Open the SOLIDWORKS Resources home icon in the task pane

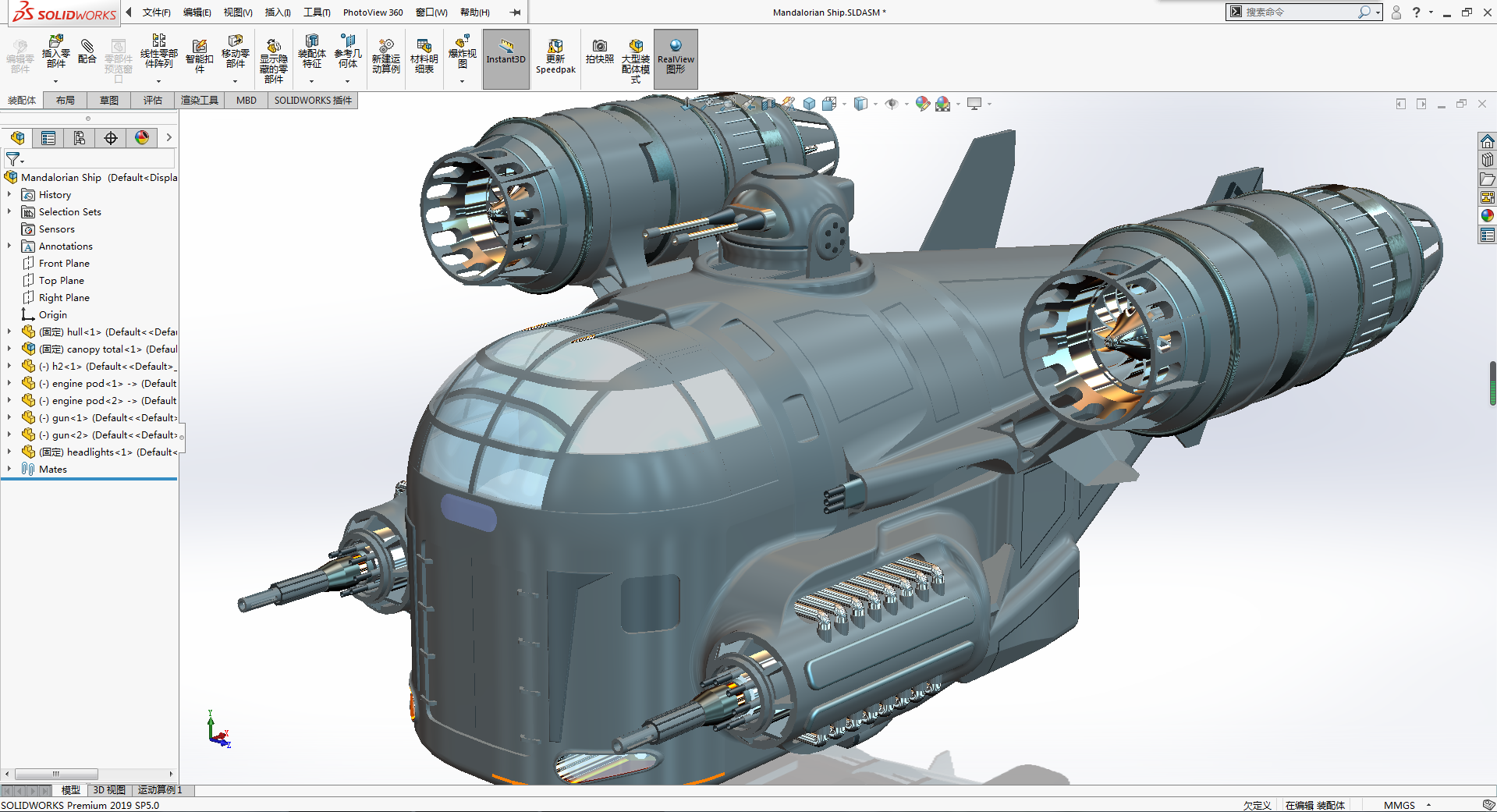[x=1488, y=141]
